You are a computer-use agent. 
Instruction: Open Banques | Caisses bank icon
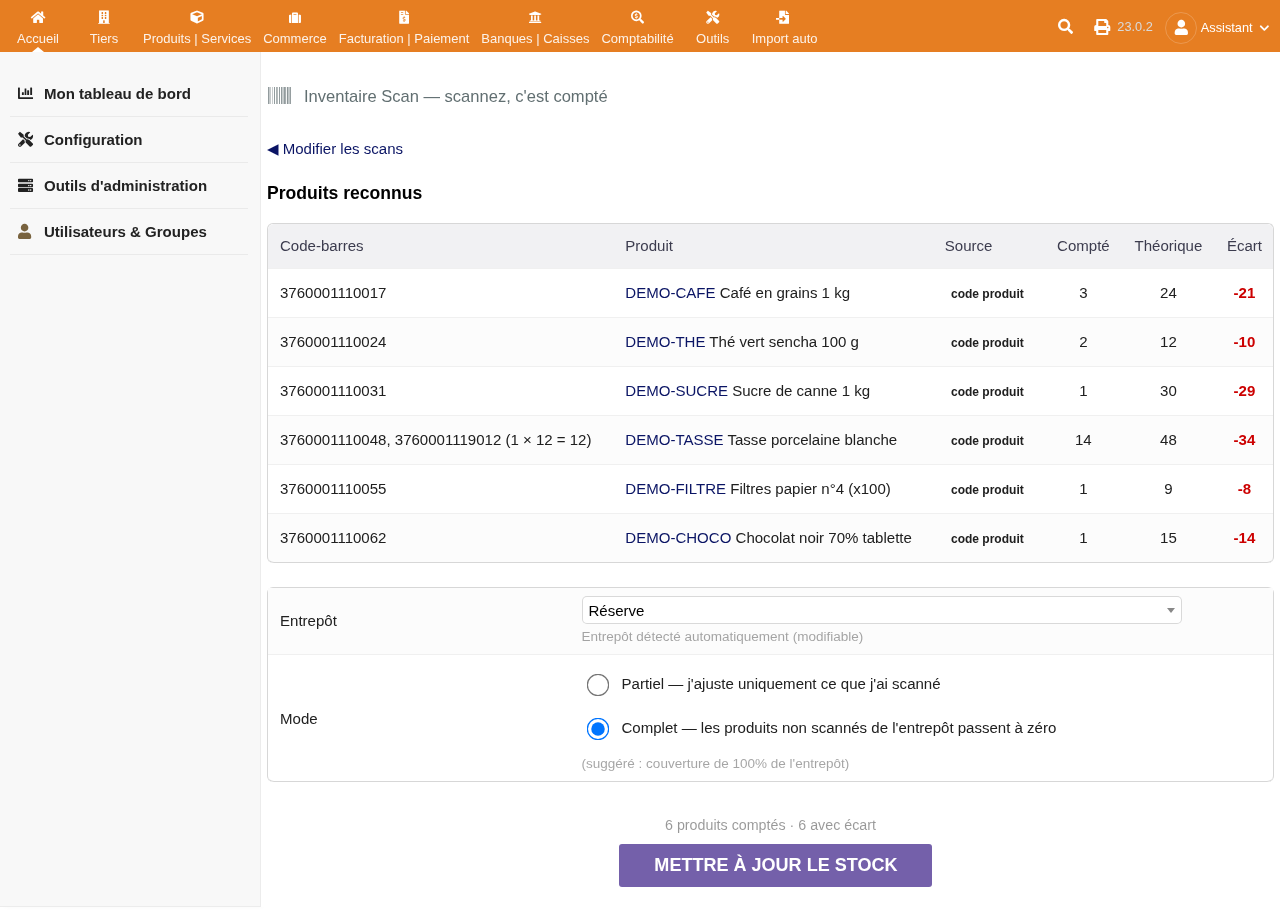tap(535, 17)
